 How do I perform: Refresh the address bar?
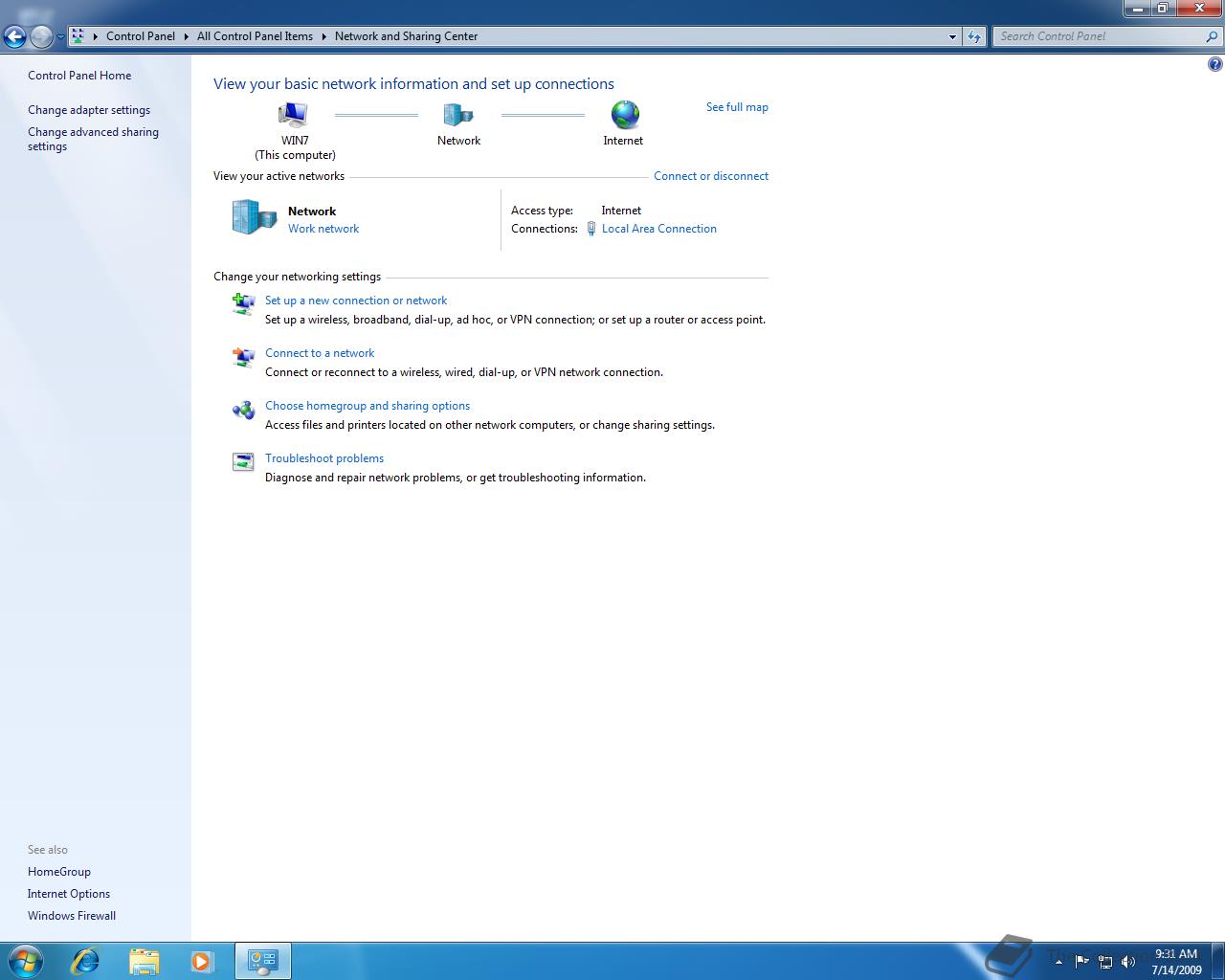pos(974,36)
